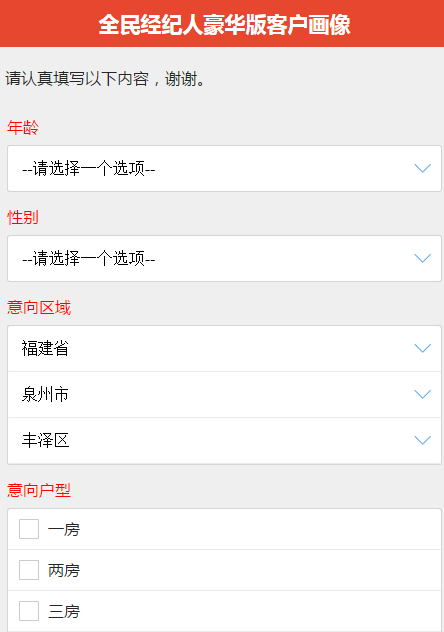Viewport: 444px width, 632px height.
Task: Check the 一房 checkbox
Action: [x=29, y=529]
